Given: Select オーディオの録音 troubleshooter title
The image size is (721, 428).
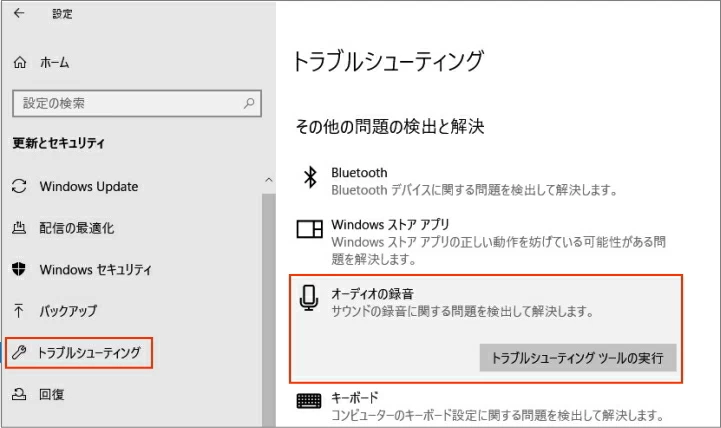Looking at the screenshot, I should [372, 294].
